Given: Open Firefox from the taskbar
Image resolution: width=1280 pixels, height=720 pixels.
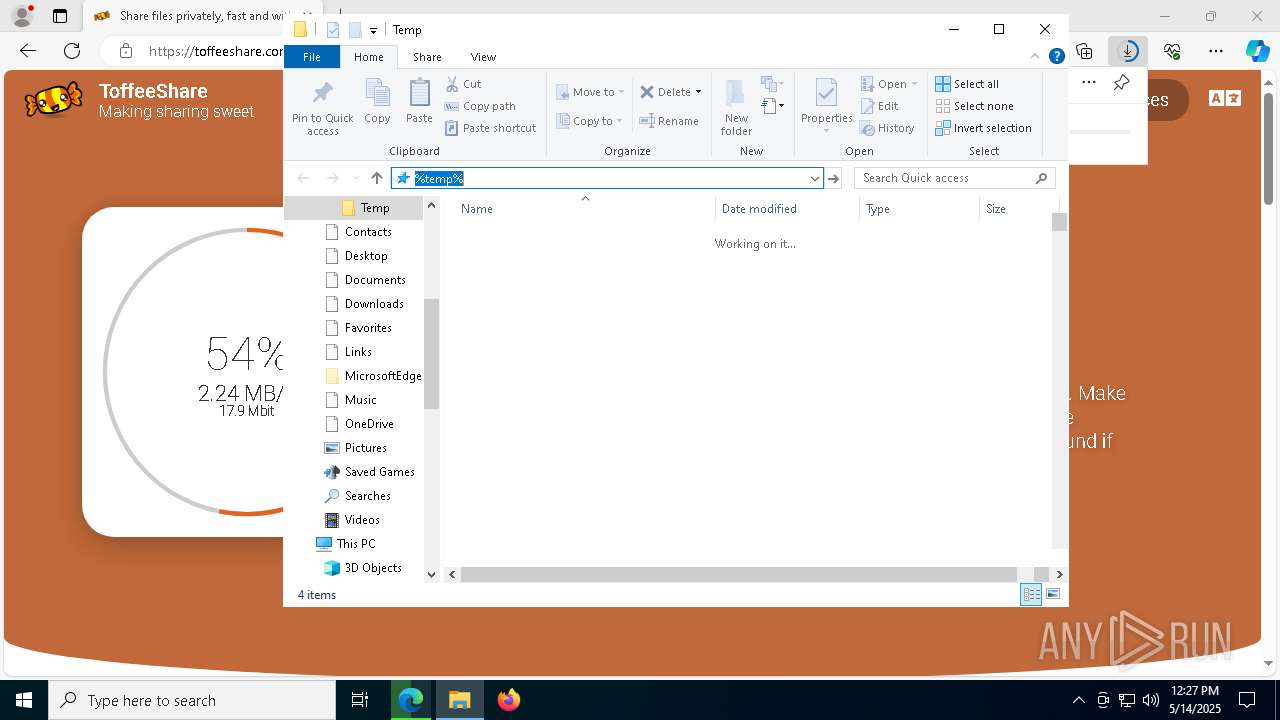Looking at the screenshot, I should coord(509,700).
